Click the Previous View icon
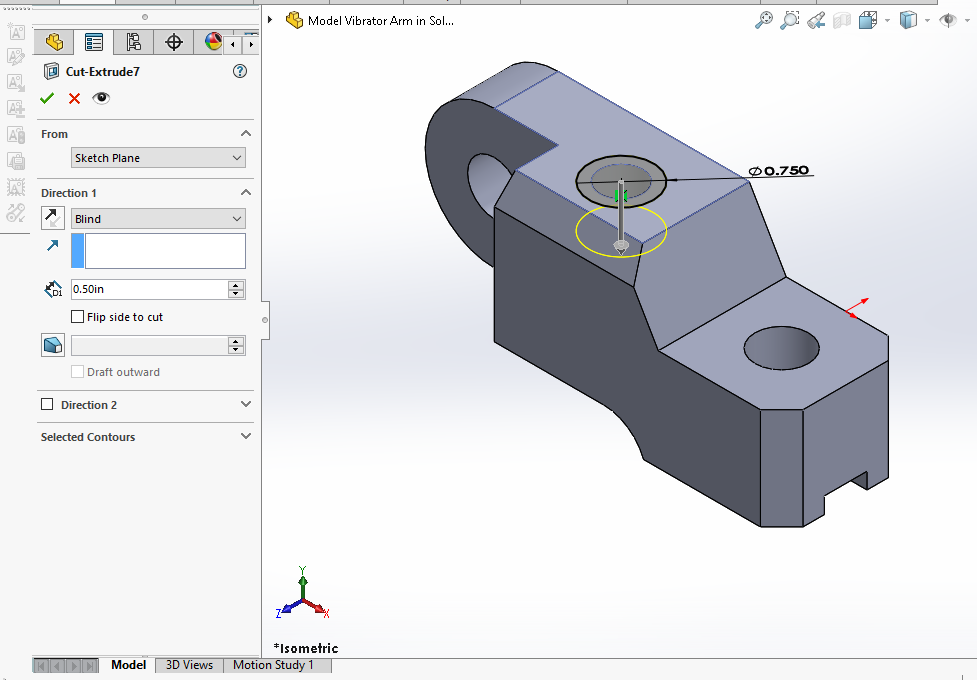Image resolution: width=977 pixels, height=680 pixels. pyautogui.click(x=816, y=20)
